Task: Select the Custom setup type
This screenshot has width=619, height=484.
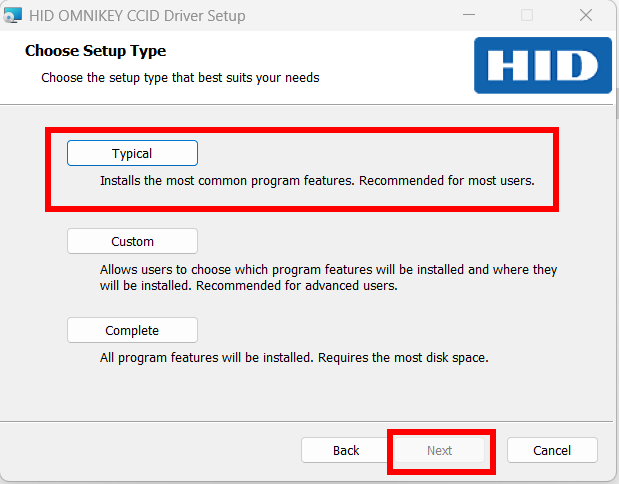Action: pos(132,241)
